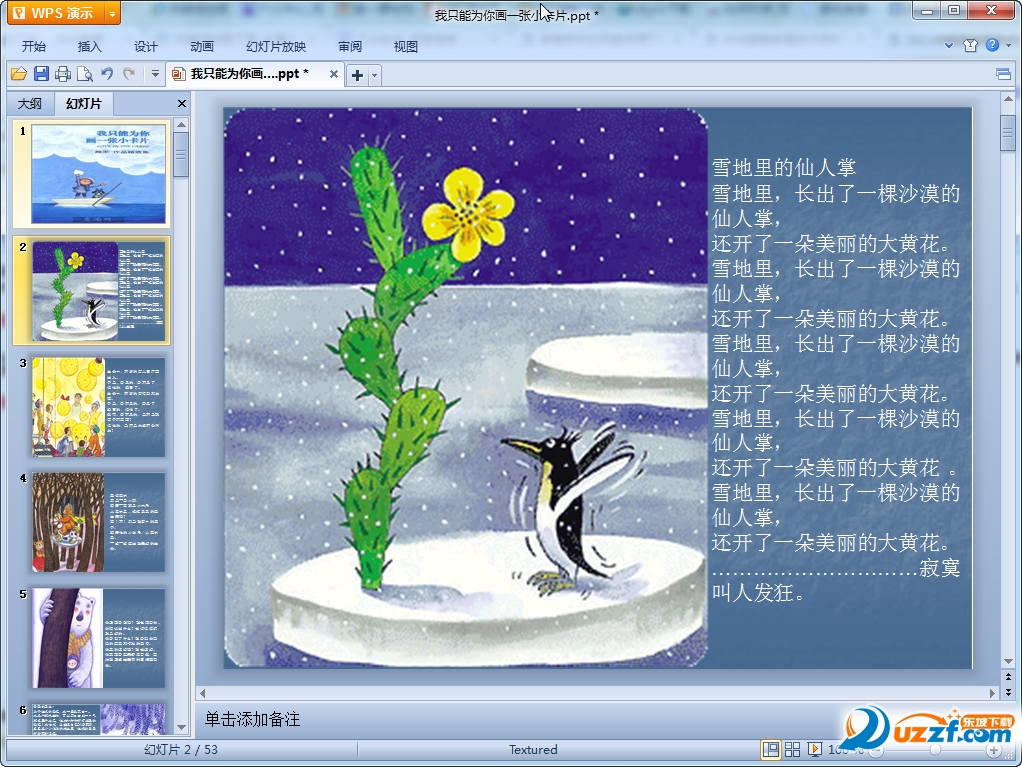Redo the last action
The height and width of the screenshot is (767, 1022).
[129, 74]
